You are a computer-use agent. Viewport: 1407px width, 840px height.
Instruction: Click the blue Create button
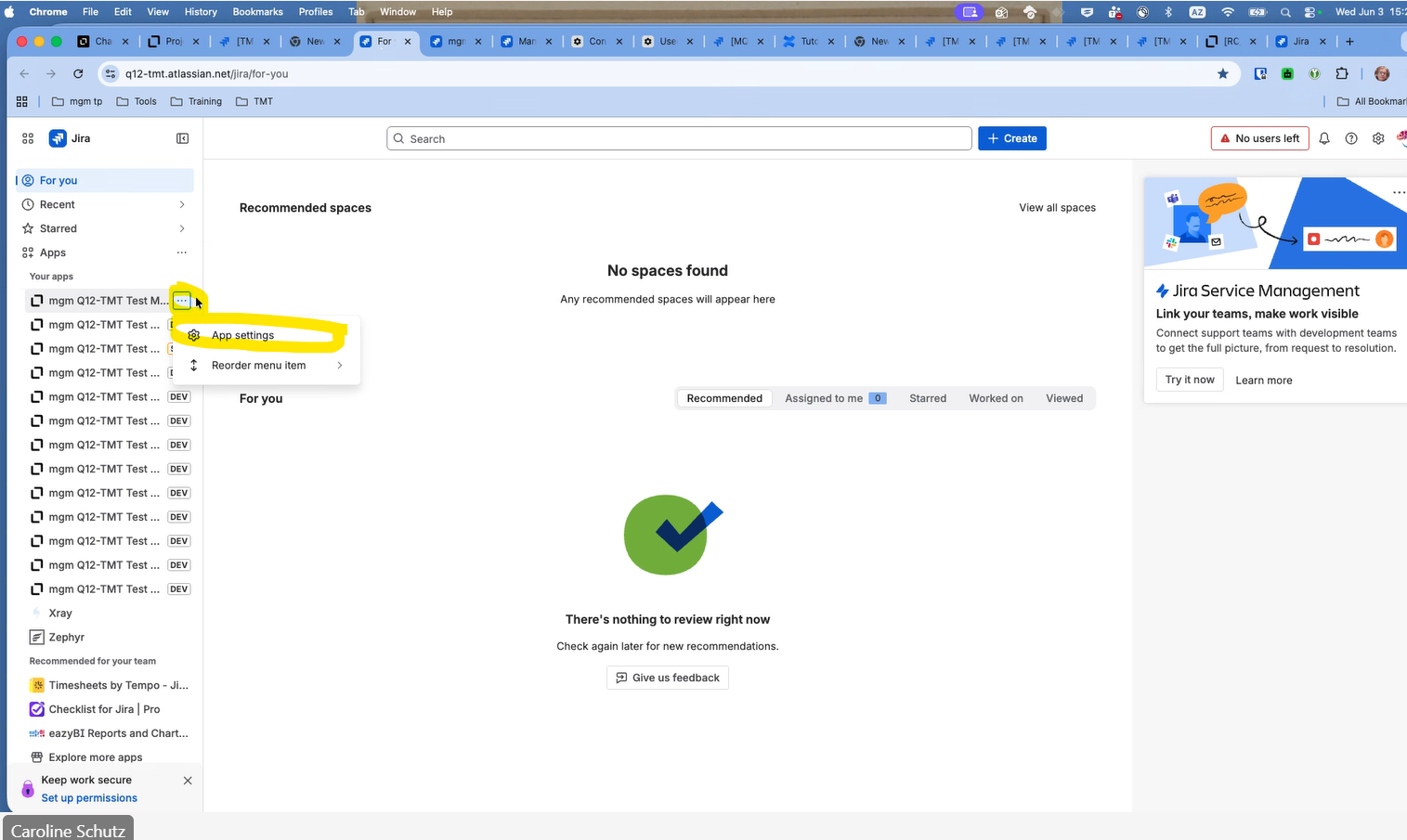tap(1012, 138)
